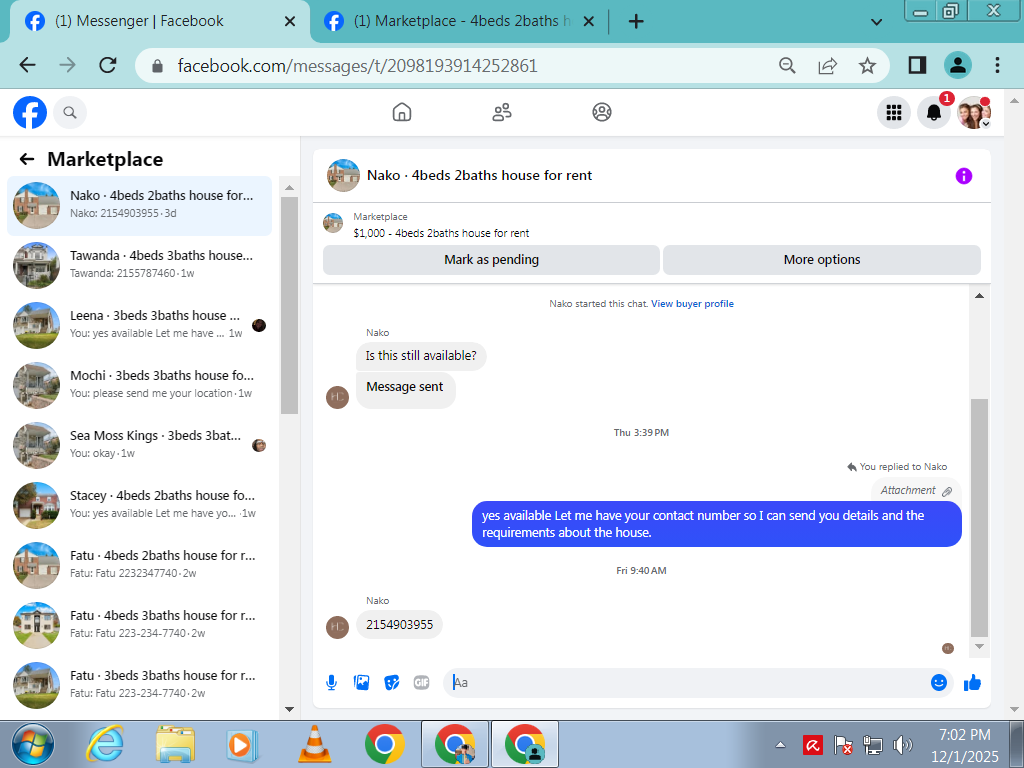Open the Groups icon in top navigation

pyautogui.click(x=601, y=112)
